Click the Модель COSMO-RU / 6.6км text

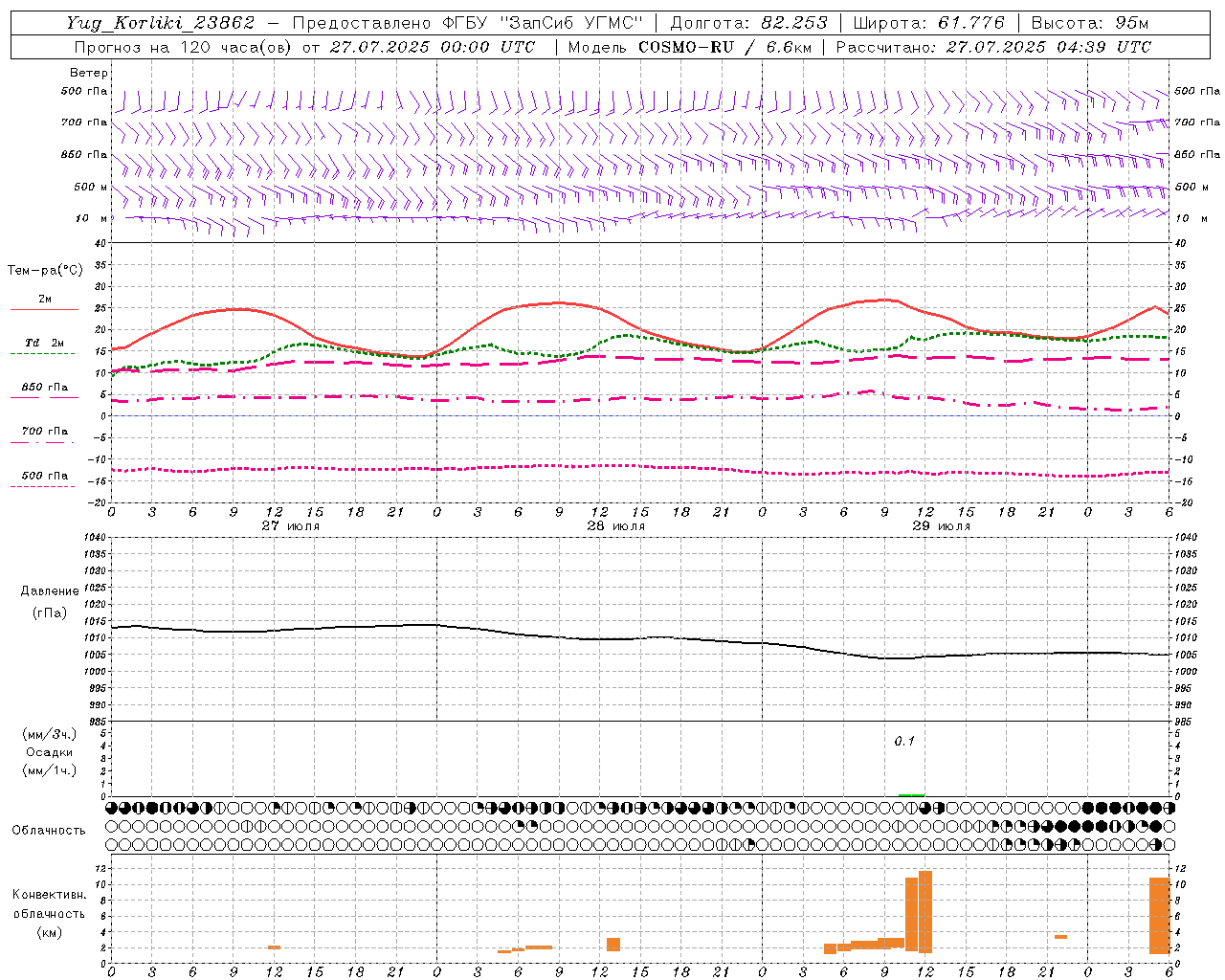(690, 47)
